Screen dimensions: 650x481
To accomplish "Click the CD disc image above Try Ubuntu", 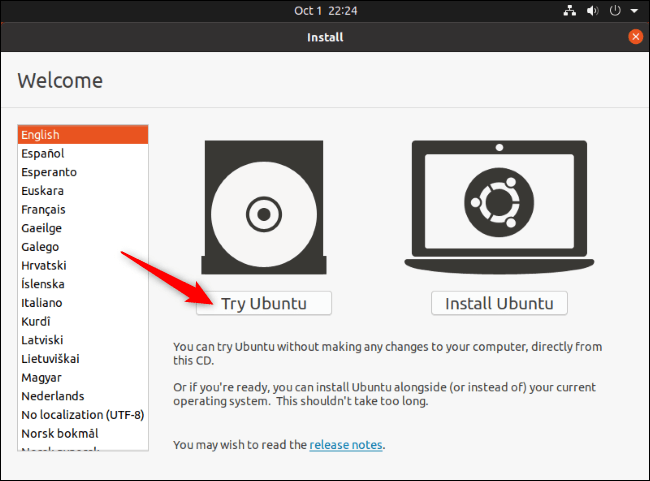I will pyautogui.click(x=264, y=207).
